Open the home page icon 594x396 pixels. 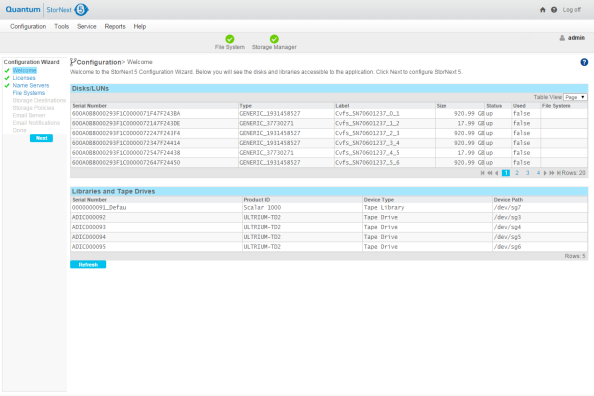[x=542, y=10]
